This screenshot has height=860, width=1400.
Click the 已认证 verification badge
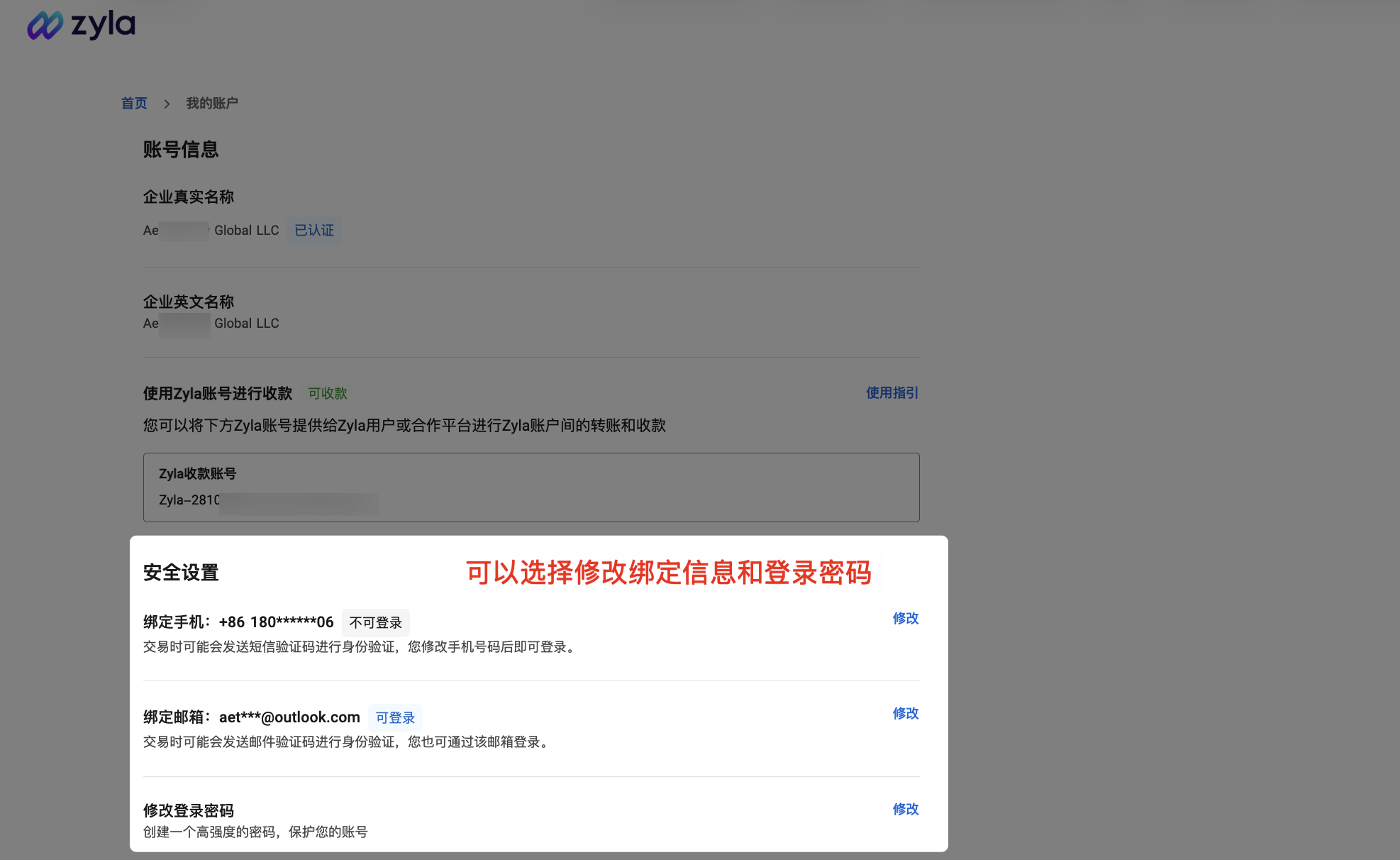coord(313,230)
